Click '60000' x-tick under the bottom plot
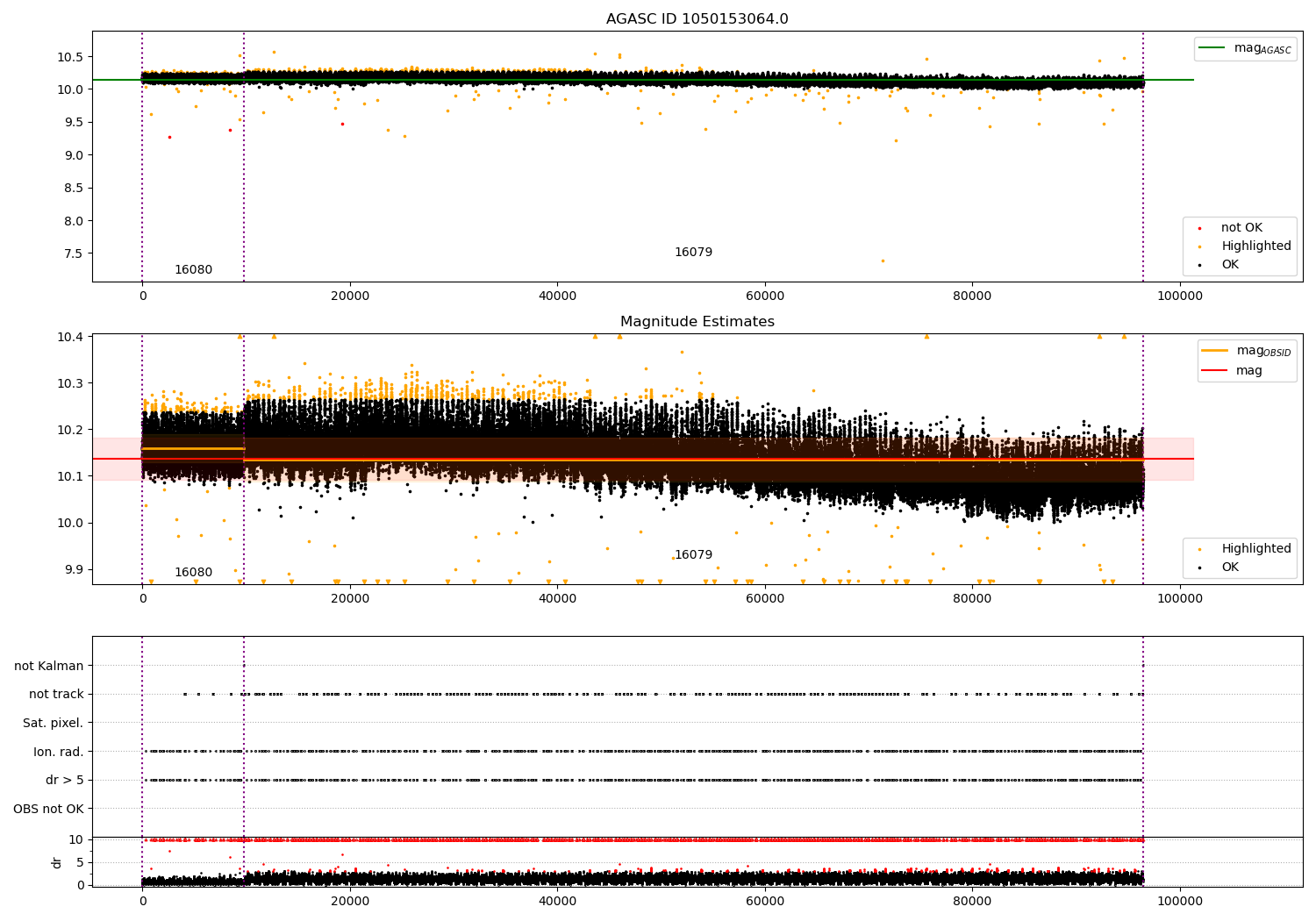Image resolution: width=1316 pixels, height=921 pixels. point(765,902)
